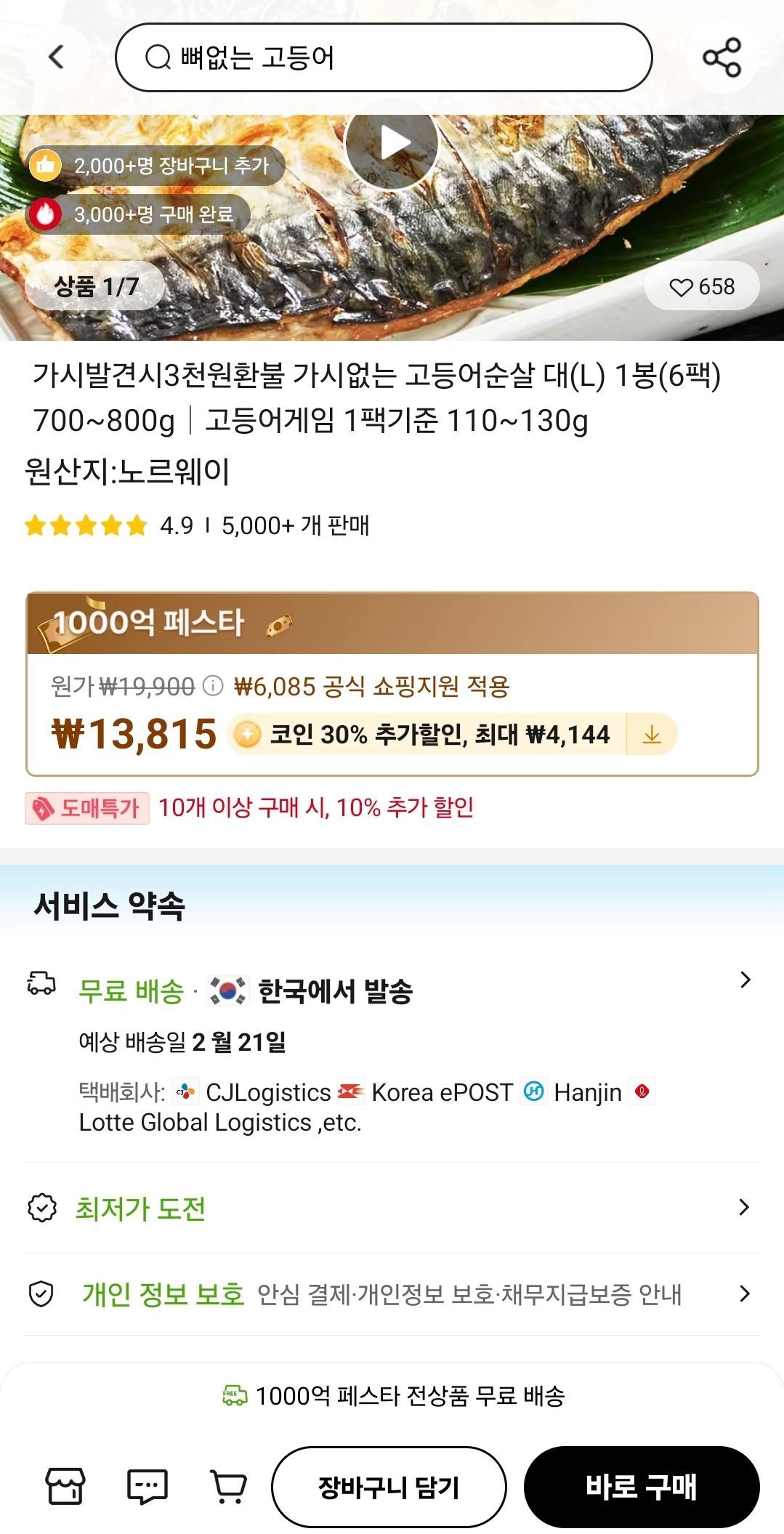Select the 상품 1/7 image label
The width and height of the screenshot is (784, 1534).
click(95, 286)
